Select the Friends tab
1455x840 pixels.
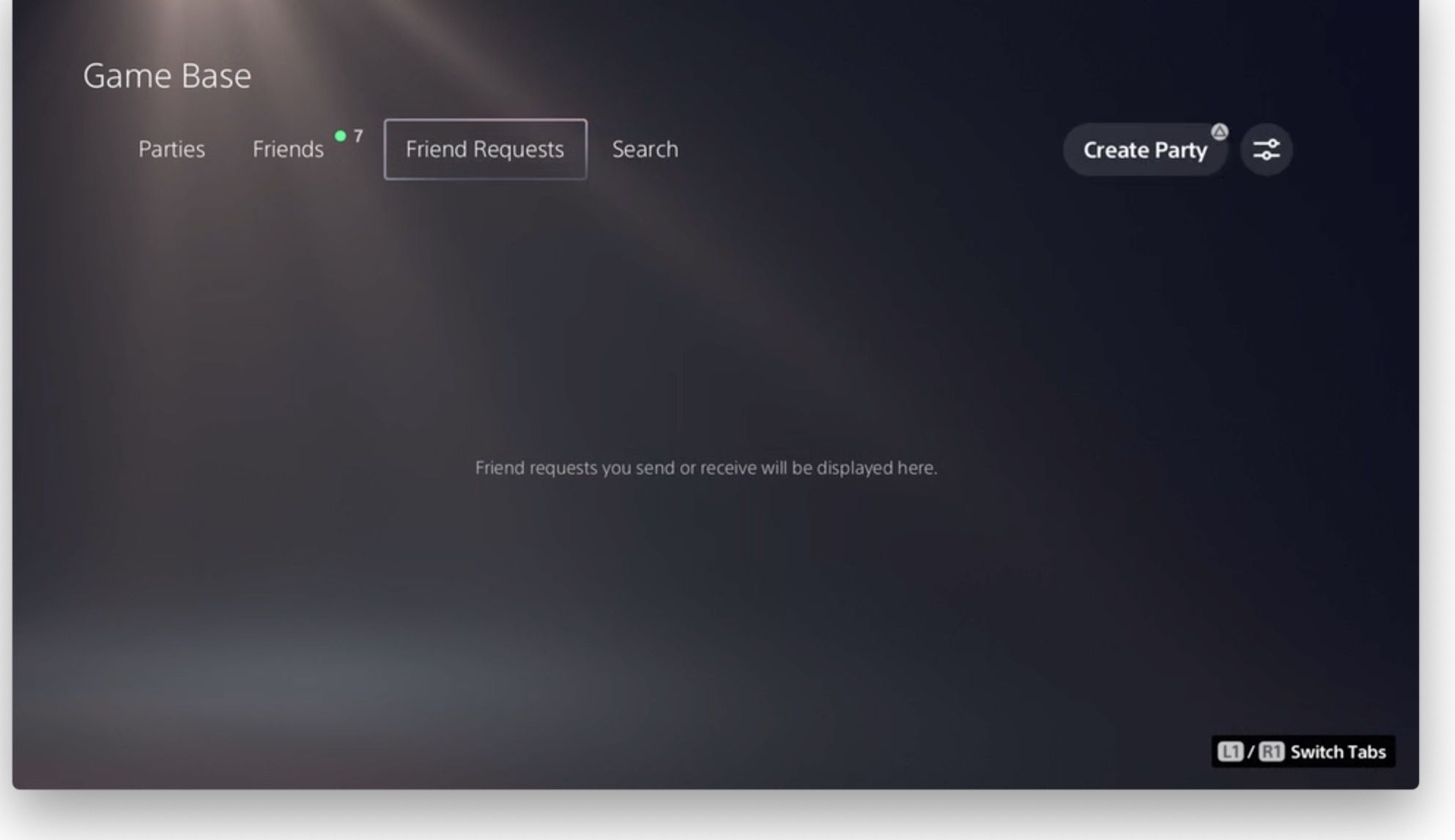287,148
